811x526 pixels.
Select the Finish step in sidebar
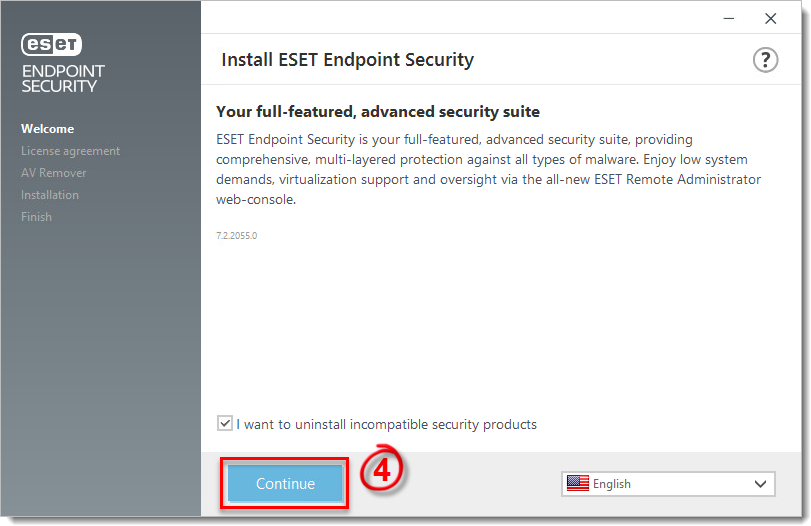click(36, 217)
